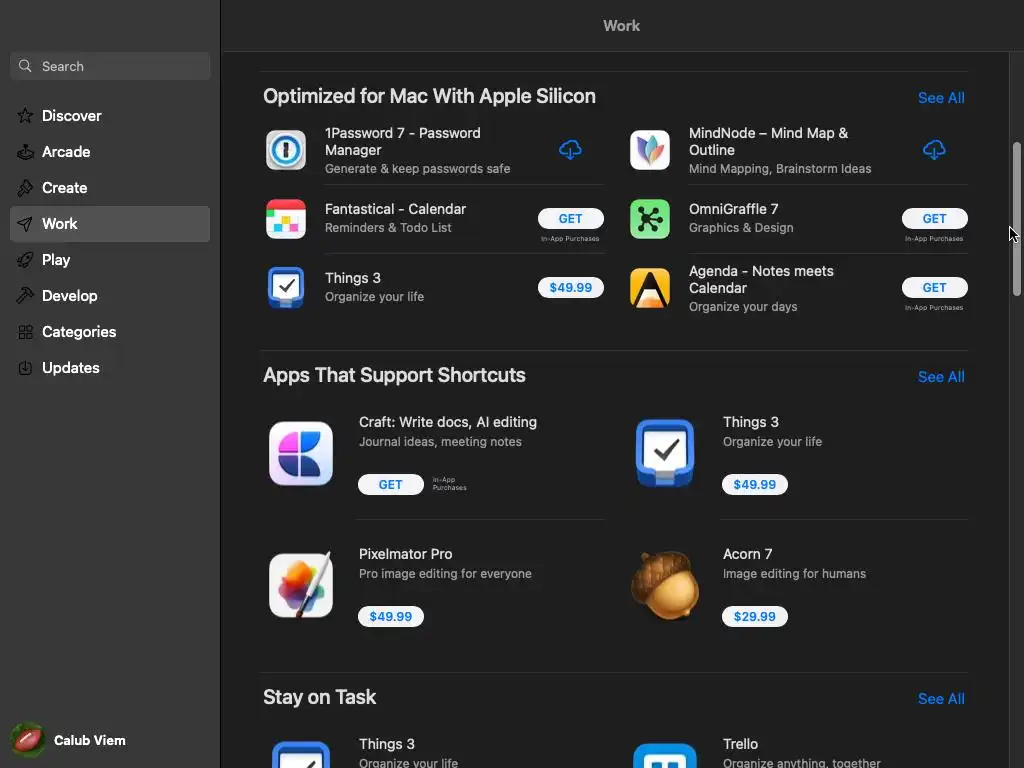
Task: Open the '1Password 7 - Password Manager' title
Action: pos(402,142)
